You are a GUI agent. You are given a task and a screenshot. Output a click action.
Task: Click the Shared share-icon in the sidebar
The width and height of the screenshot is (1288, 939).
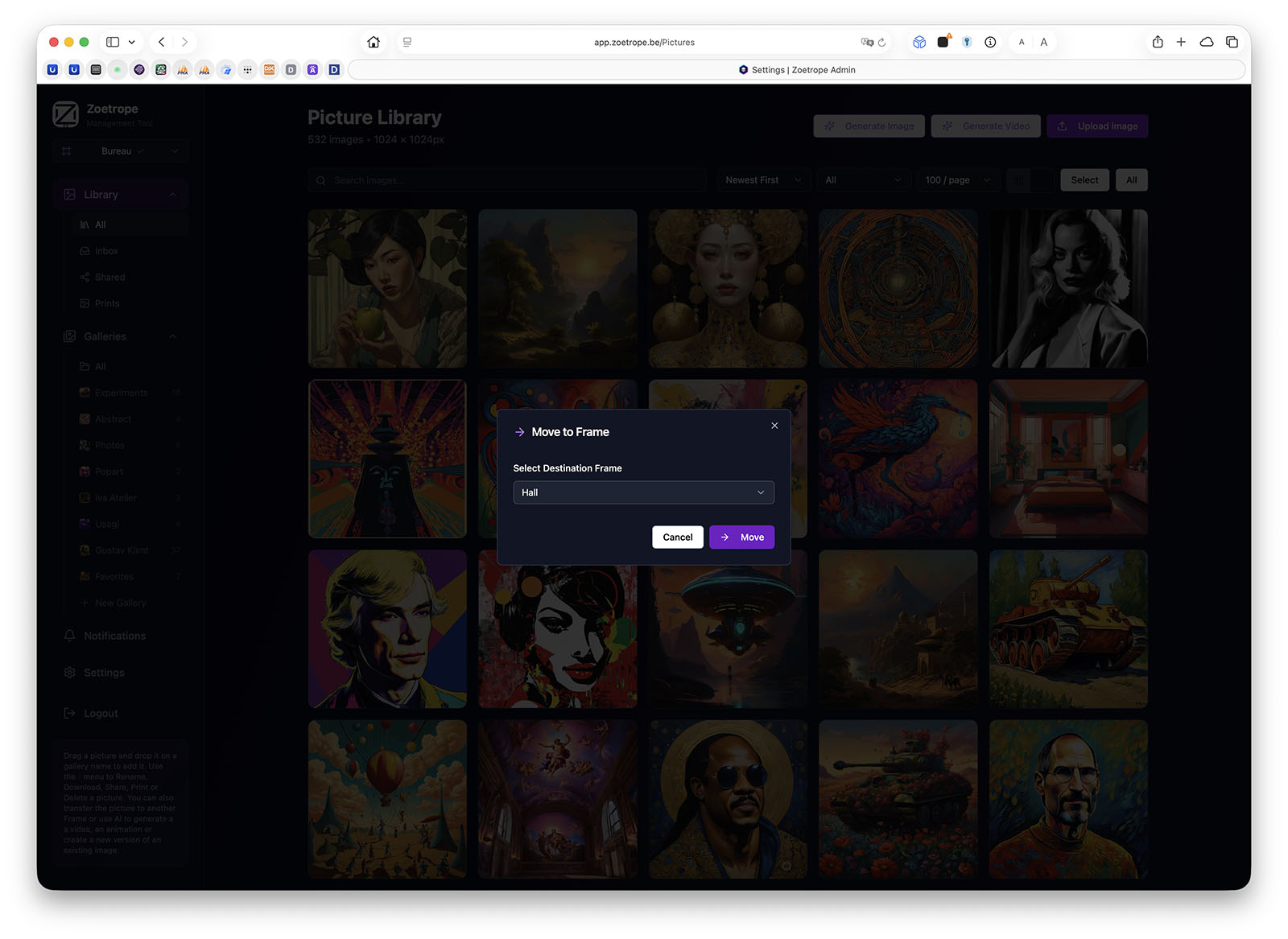(x=85, y=277)
